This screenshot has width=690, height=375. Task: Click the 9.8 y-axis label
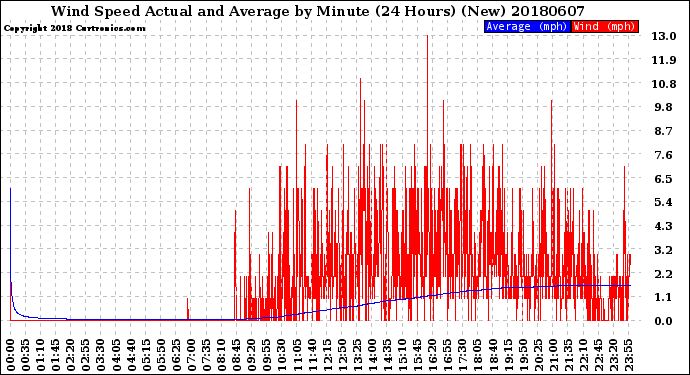click(x=664, y=107)
